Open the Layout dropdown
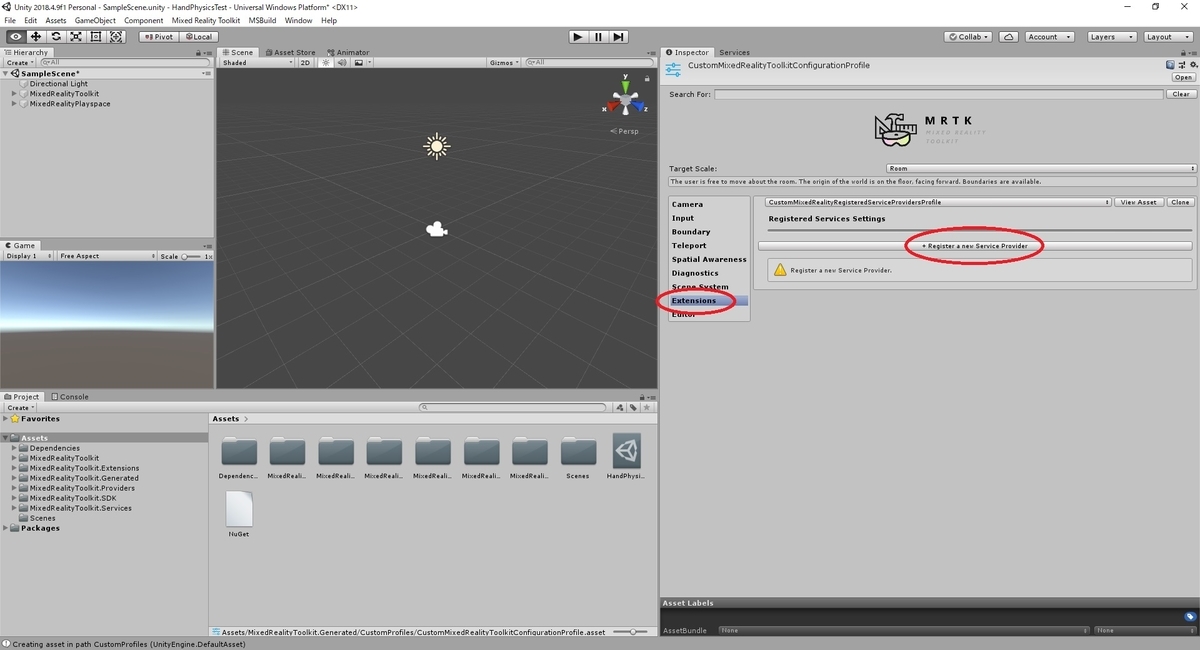 pyautogui.click(x=1166, y=37)
